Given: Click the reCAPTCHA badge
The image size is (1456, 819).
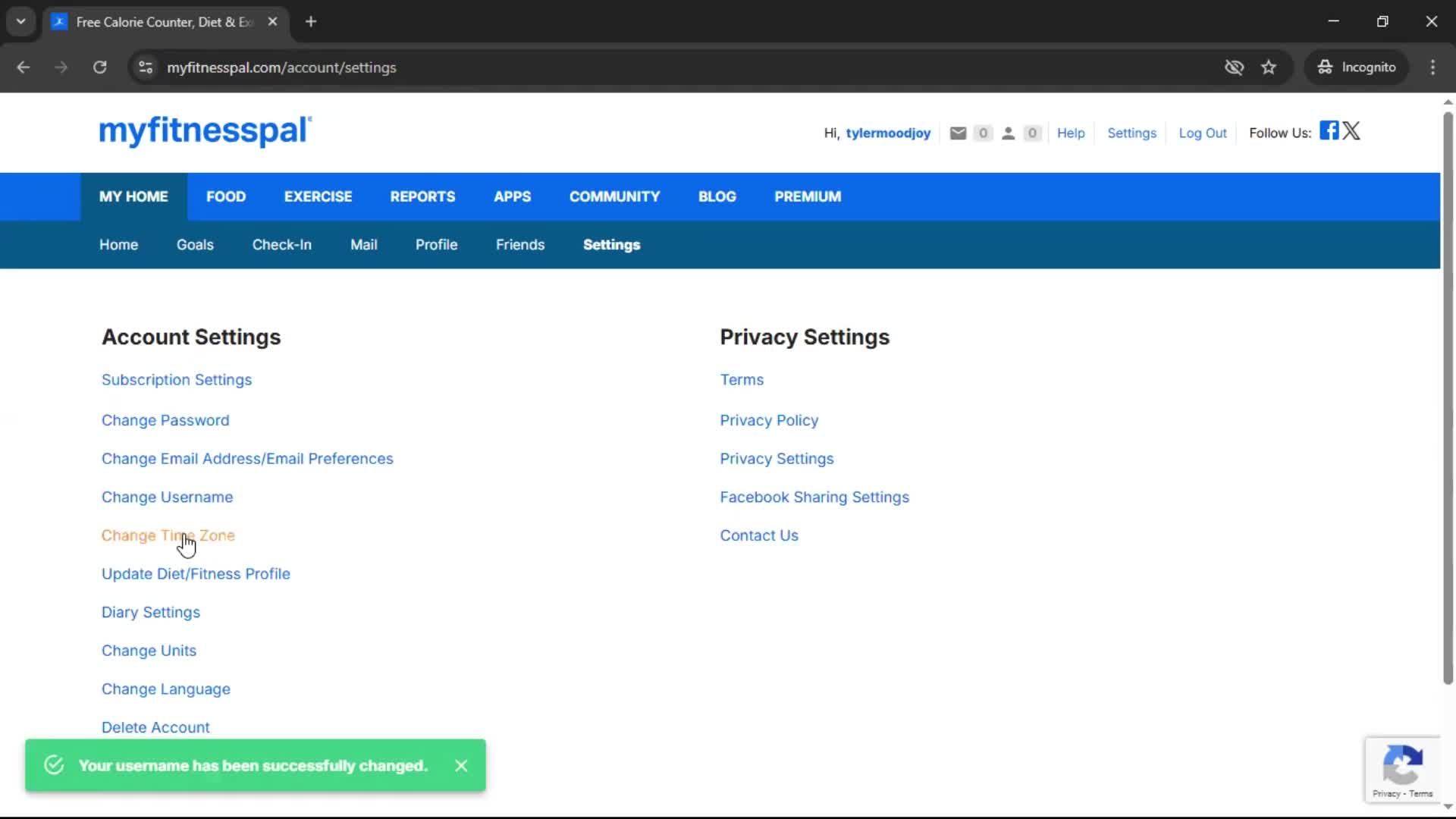Looking at the screenshot, I should (x=1402, y=769).
